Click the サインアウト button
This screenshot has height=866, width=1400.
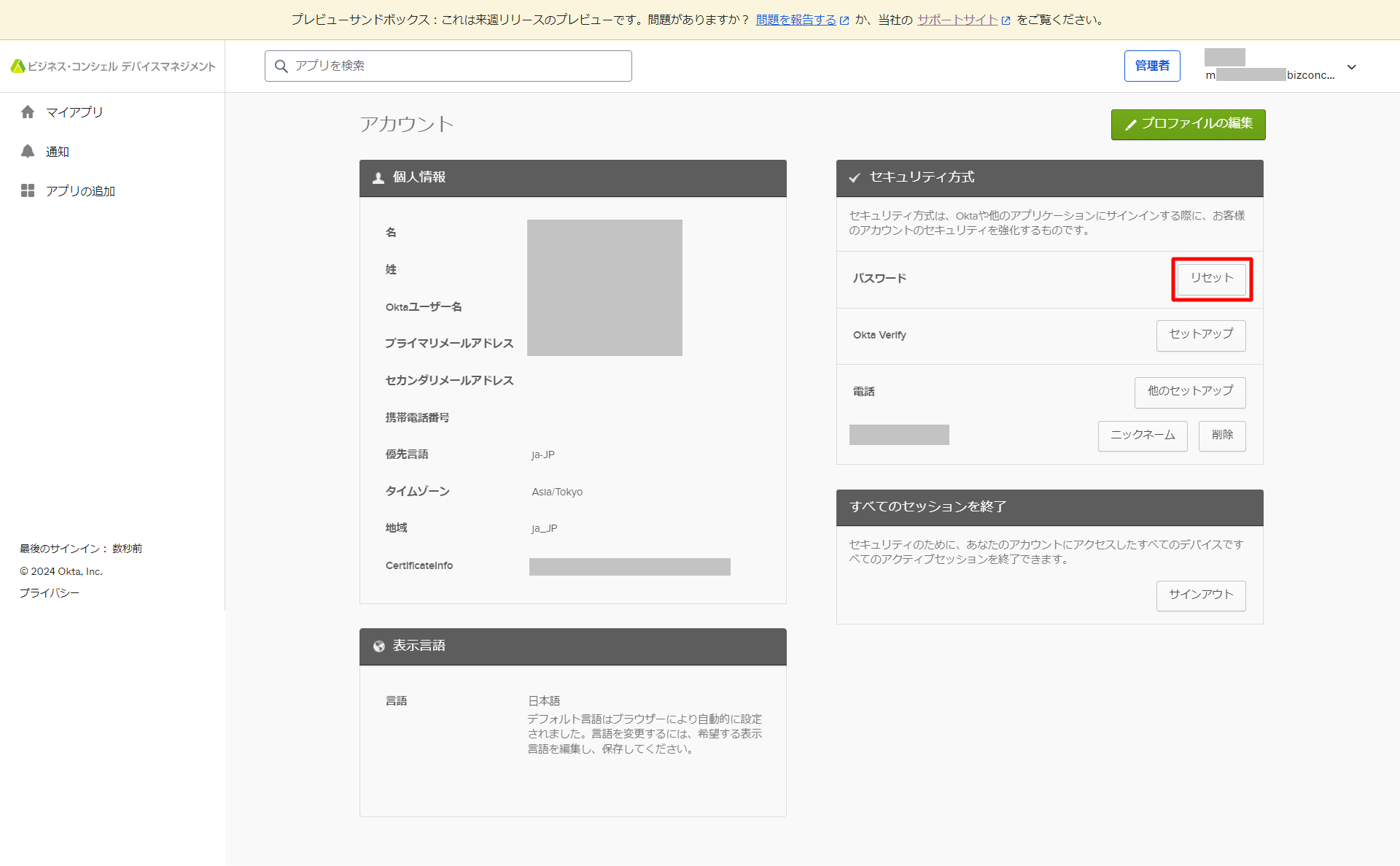pyautogui.click(x=1200, y=595)
